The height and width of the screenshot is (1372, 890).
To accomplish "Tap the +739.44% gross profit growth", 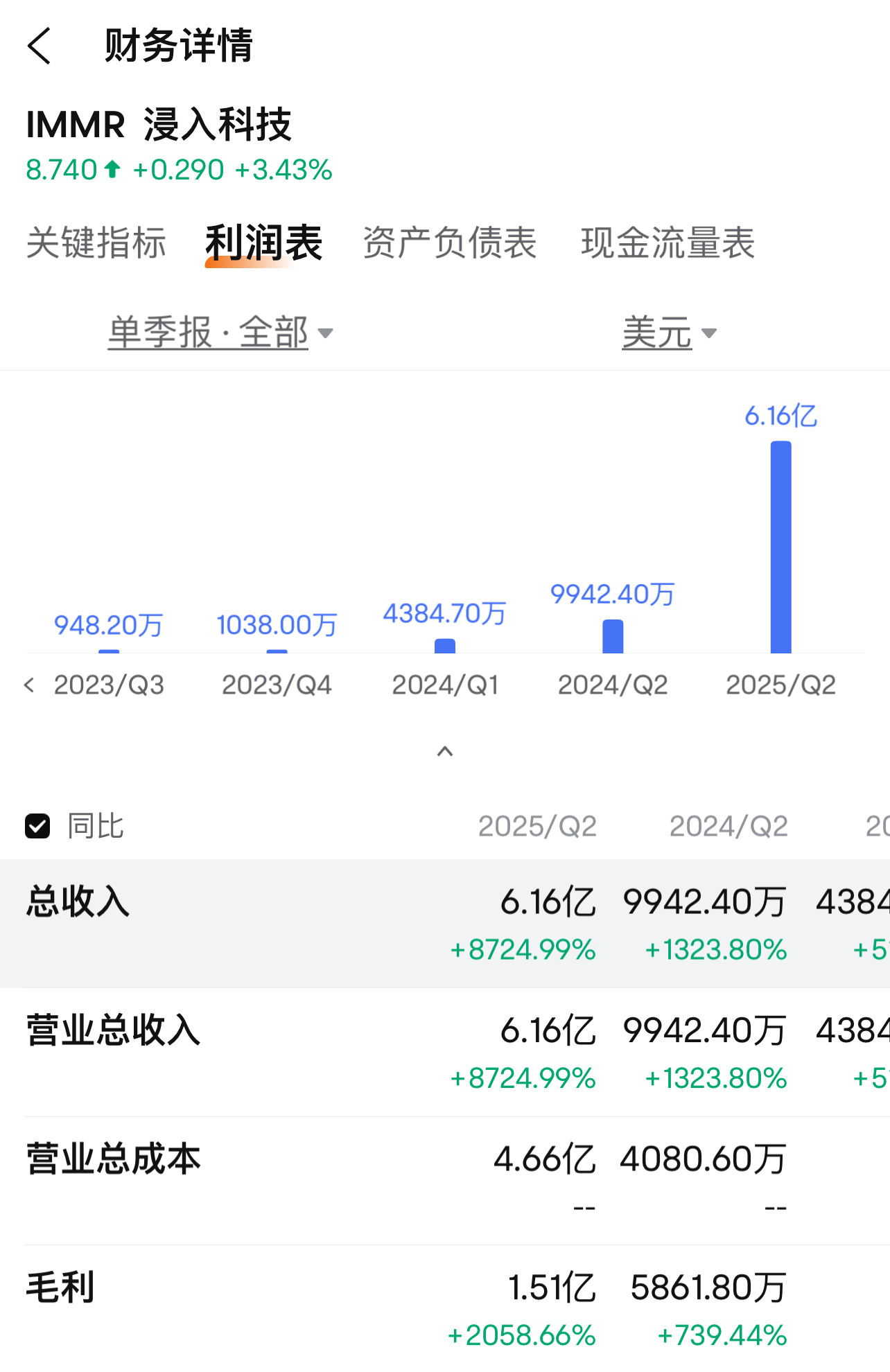I will click(722, 1335).
